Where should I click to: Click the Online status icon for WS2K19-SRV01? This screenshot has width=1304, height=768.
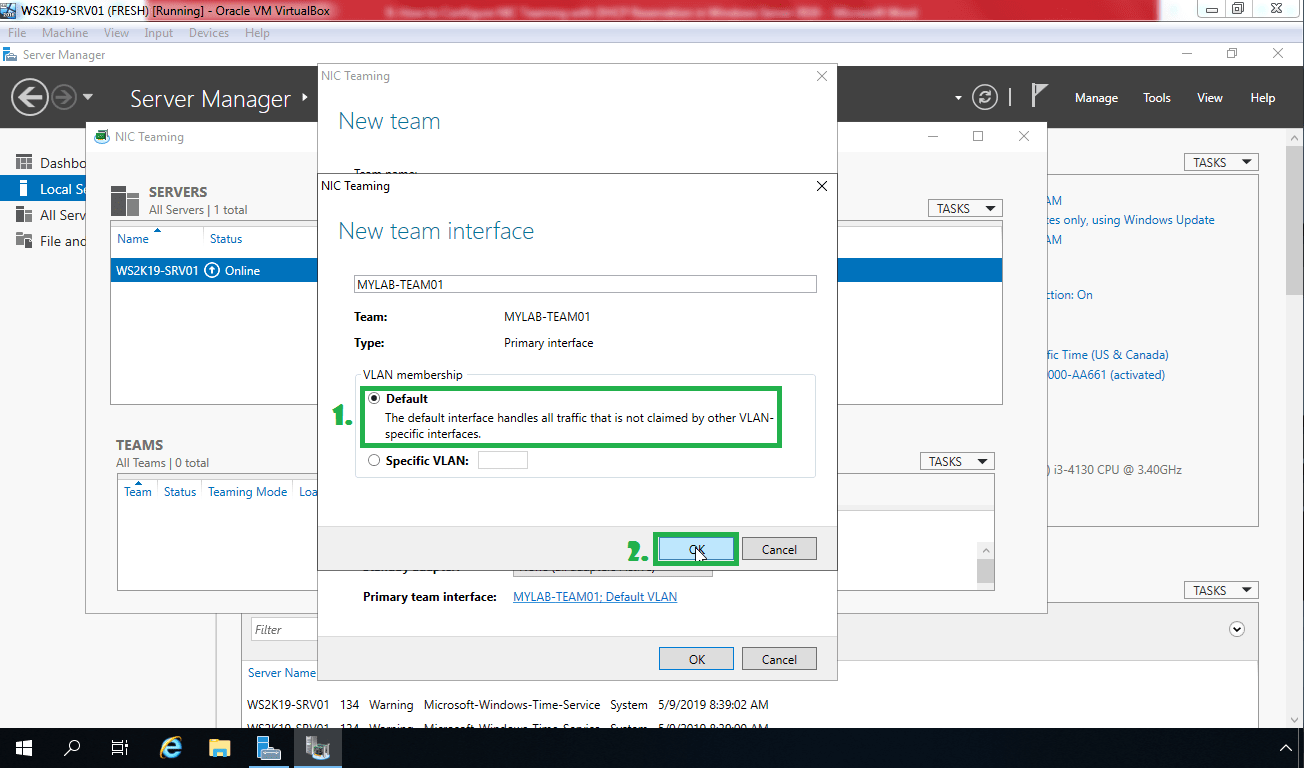click(x=212, y=271)
